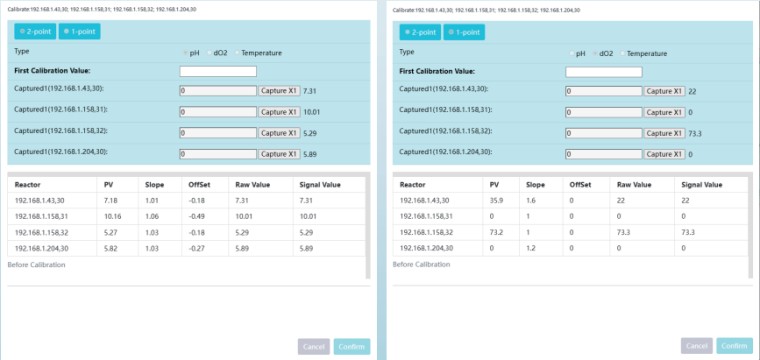Capture X1 for 192.168.1.158,32 in left dialog

[x=279, y=133]
